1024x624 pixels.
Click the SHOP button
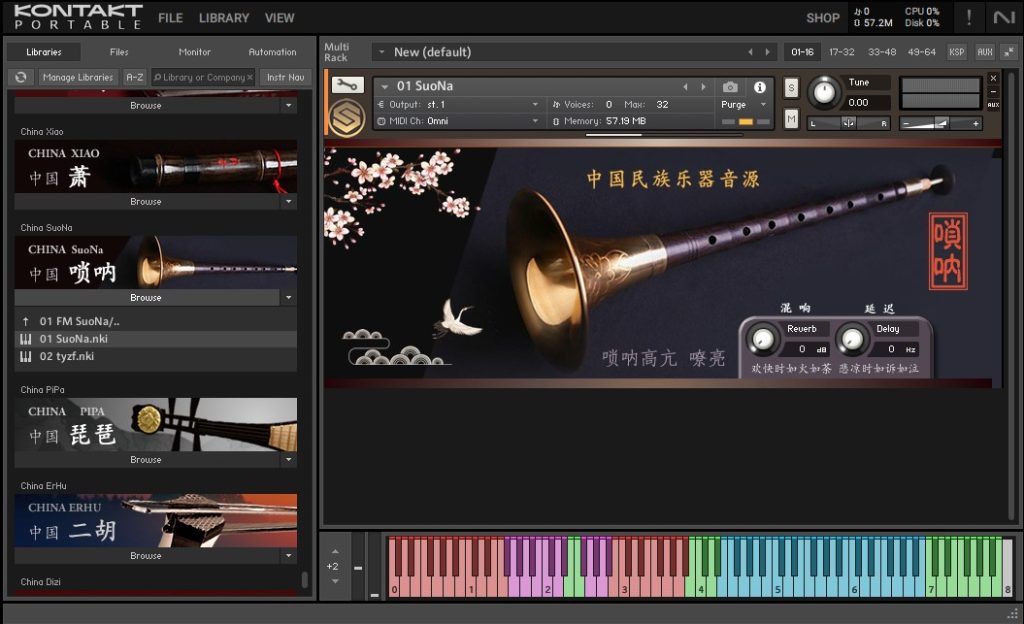click(823, 18)
